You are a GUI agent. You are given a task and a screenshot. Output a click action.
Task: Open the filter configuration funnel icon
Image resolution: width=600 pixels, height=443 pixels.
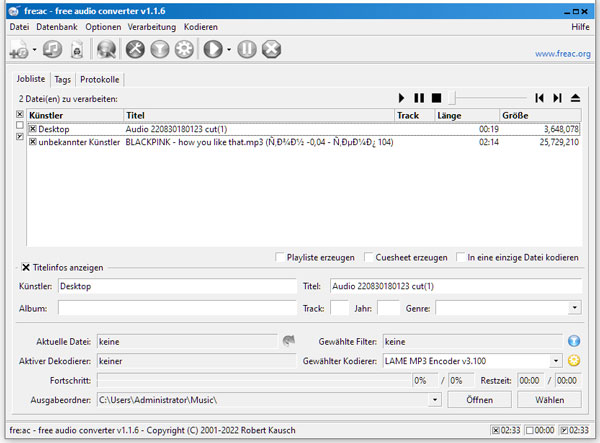coord(160,49)
